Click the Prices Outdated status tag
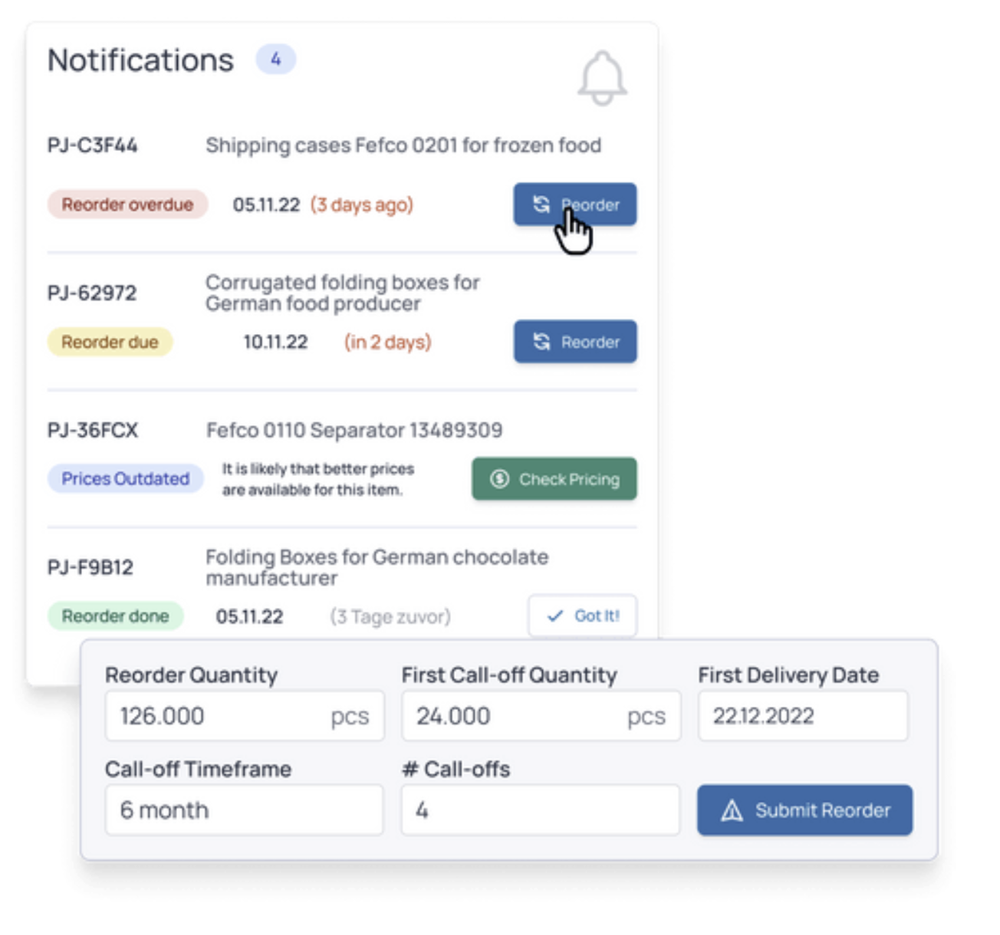The image size is (1000, 935). pos(125,479)
